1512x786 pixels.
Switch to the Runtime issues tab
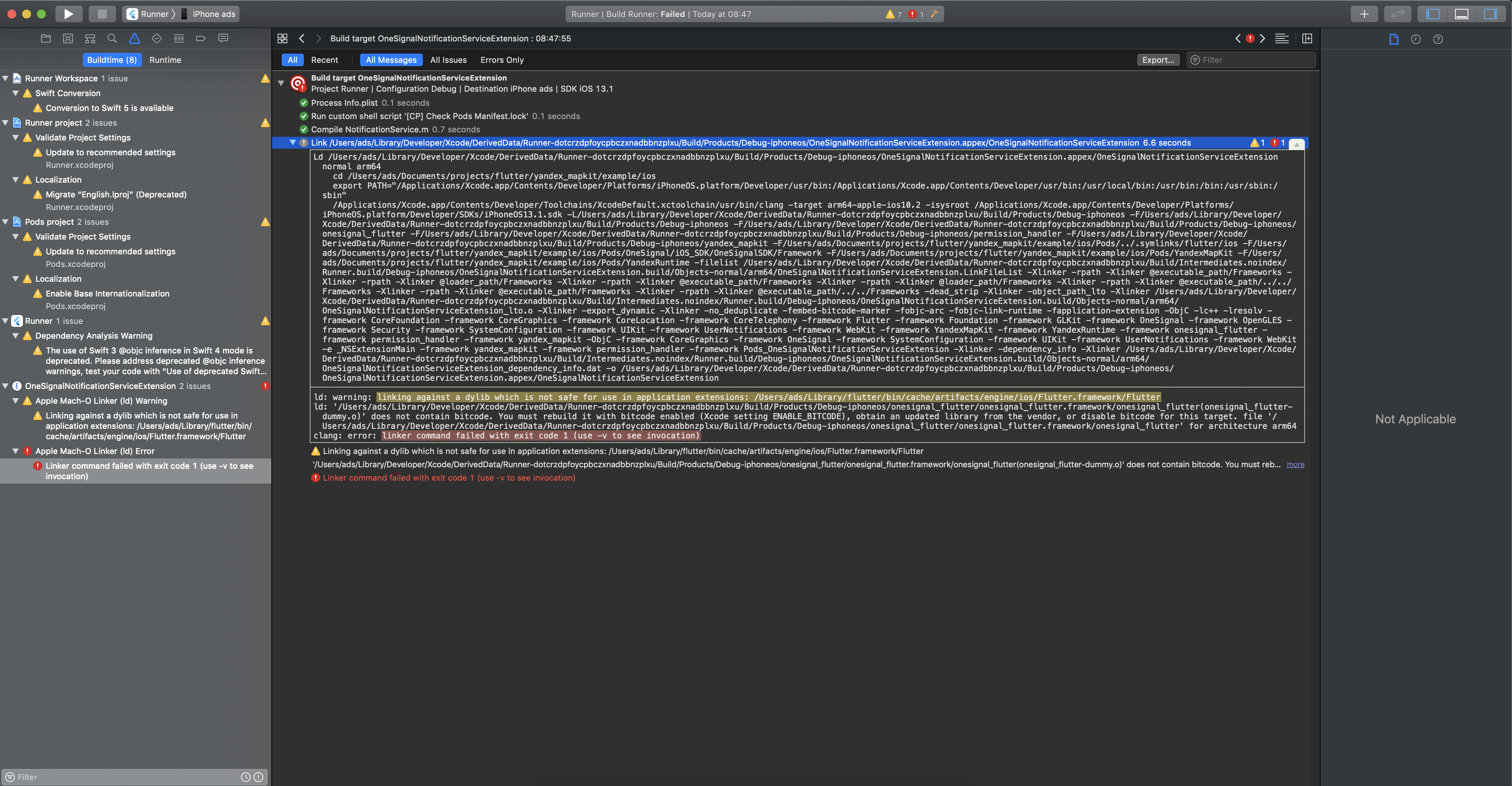(165, 60)
